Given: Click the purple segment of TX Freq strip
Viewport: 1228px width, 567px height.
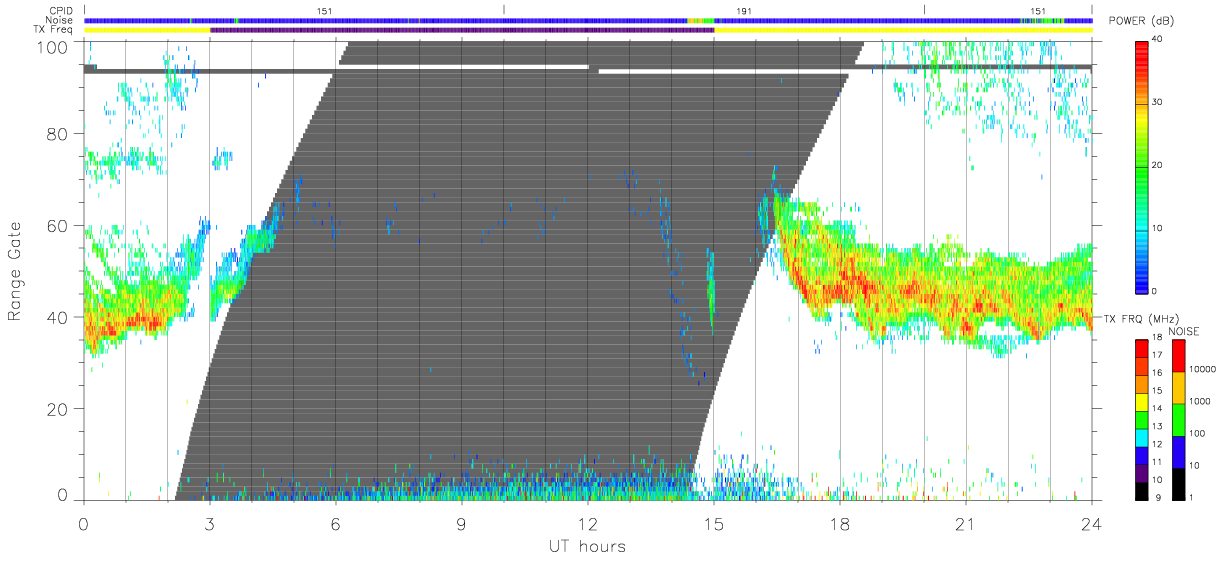Looking at the screenshot, I should (x=462, y=30).
